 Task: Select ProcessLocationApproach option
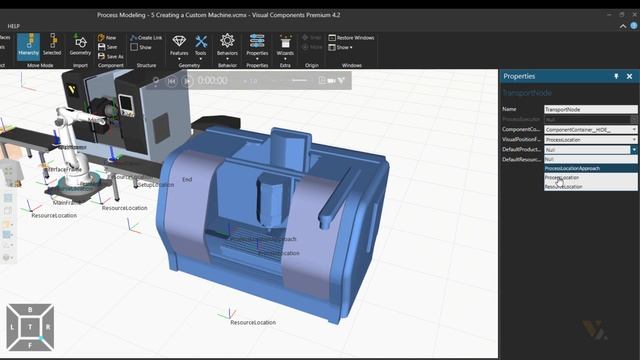coord(591,168)
